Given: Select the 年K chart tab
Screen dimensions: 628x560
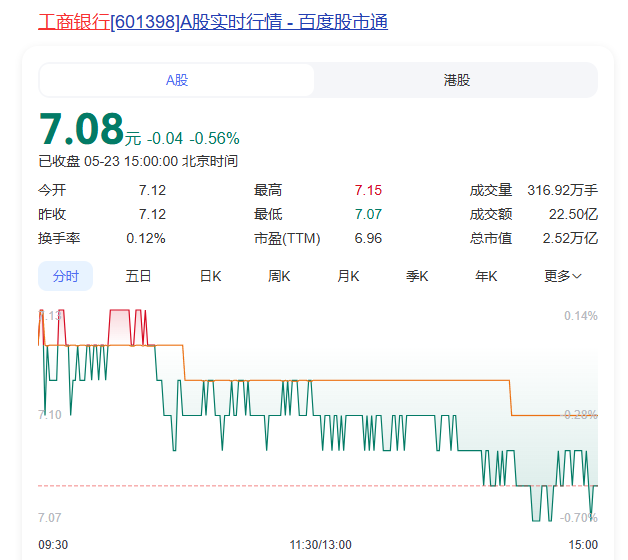Looking at the screenshot, I should pos(486,276).
